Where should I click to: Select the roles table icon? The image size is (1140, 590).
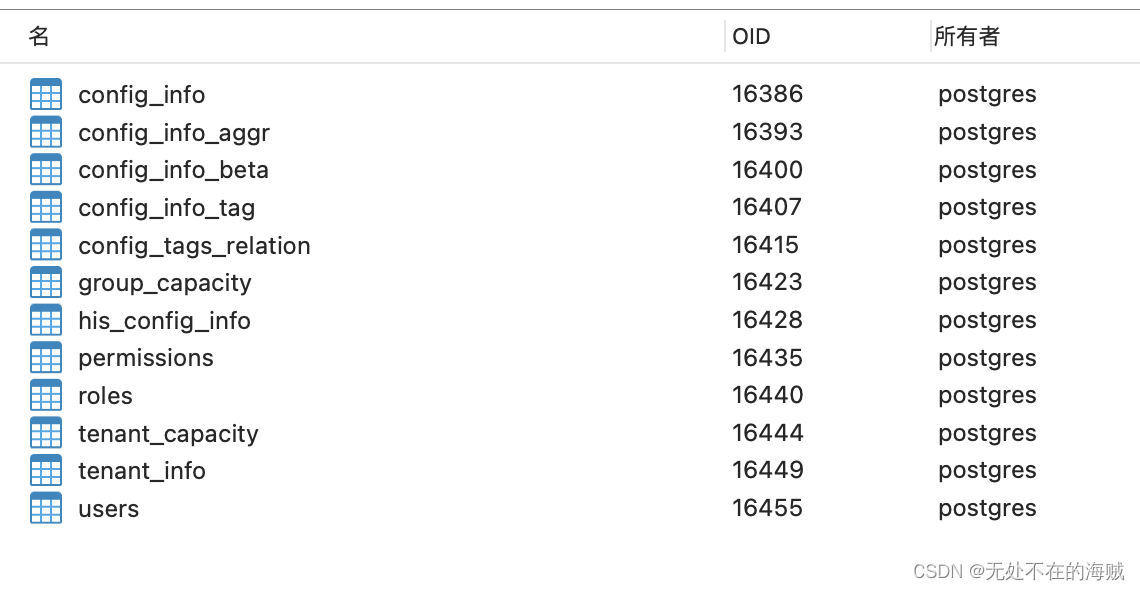[x=46, y=395]
